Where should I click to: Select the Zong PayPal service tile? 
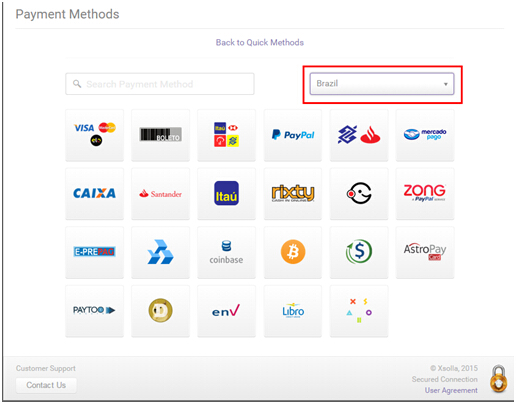click(425, 194)
